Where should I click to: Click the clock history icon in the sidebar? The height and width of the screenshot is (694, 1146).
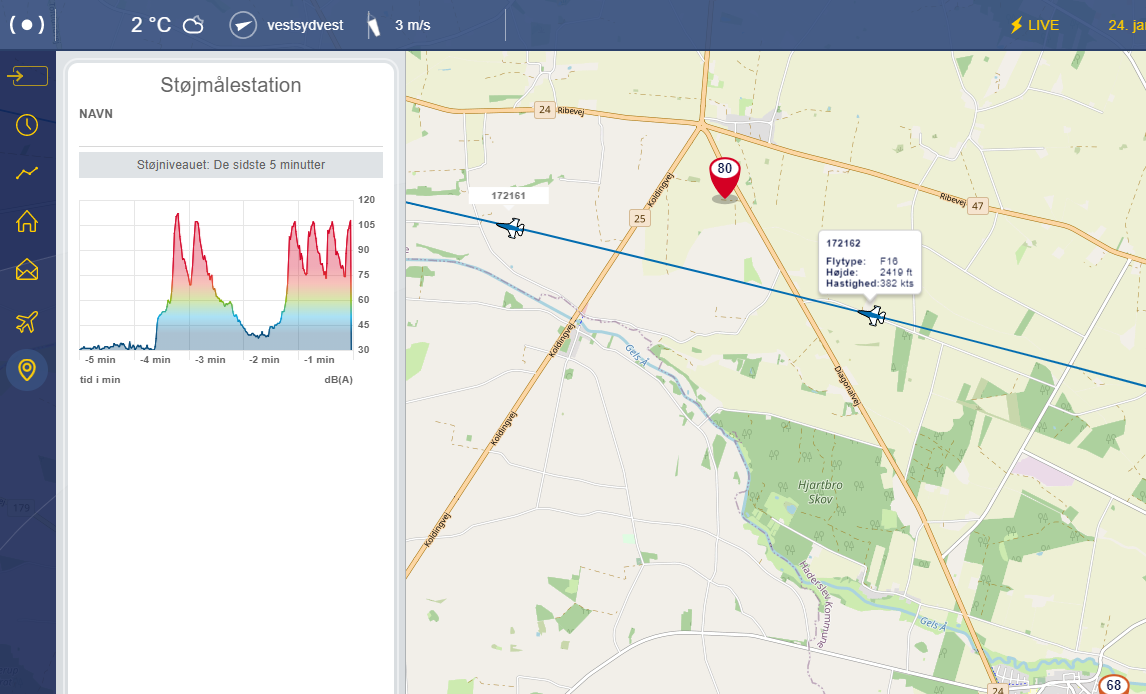(x=27, y=124)
